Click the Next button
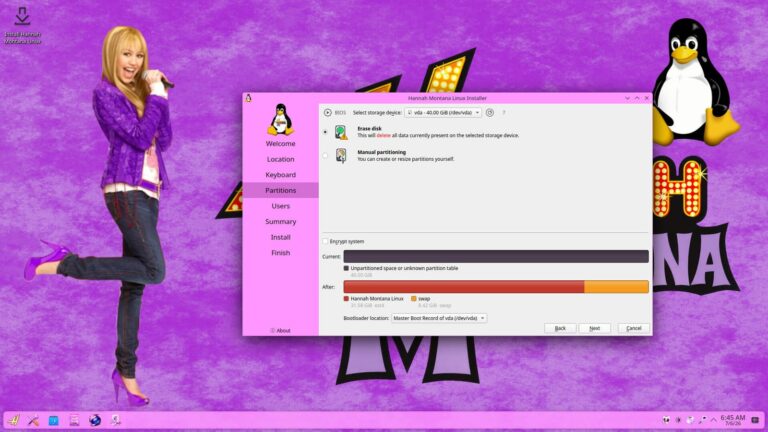 coord(595,328)
